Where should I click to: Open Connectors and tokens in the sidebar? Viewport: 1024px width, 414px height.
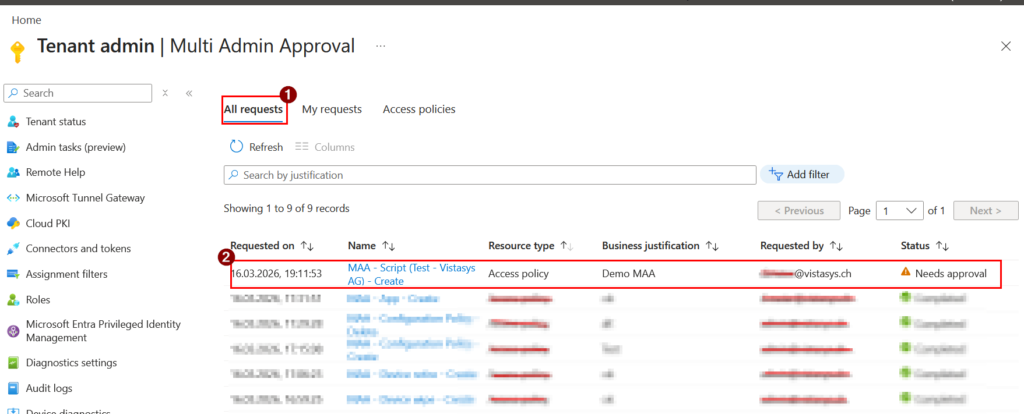tap(78, 249)
